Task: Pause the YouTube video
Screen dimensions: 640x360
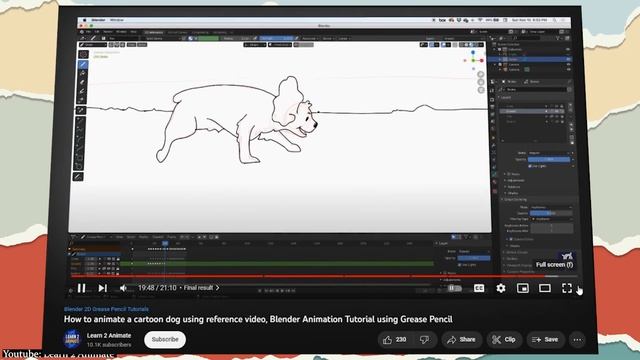Action: point(81,288)
